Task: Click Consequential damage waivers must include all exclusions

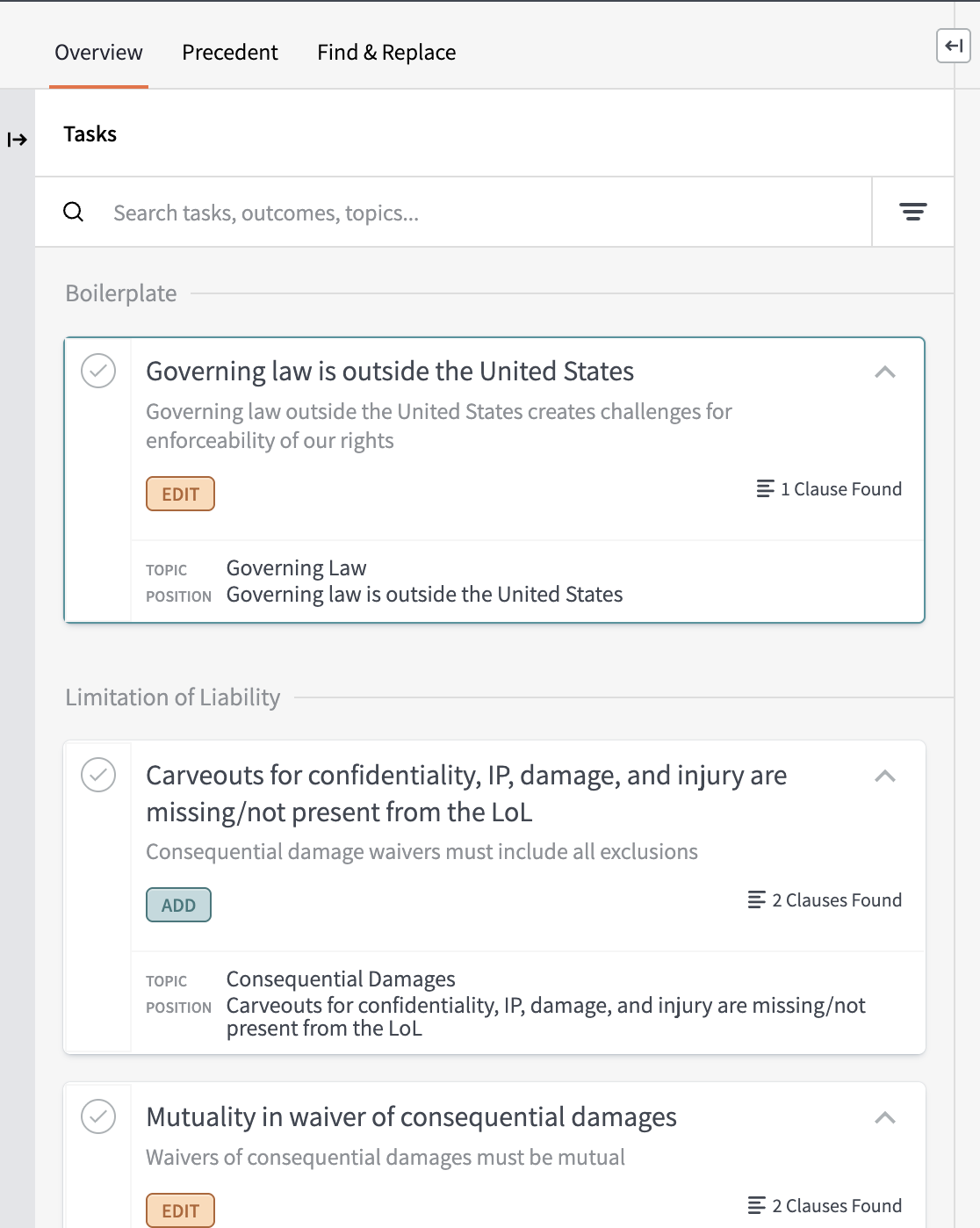Action: pyautogui.click(x=422, y=852)
